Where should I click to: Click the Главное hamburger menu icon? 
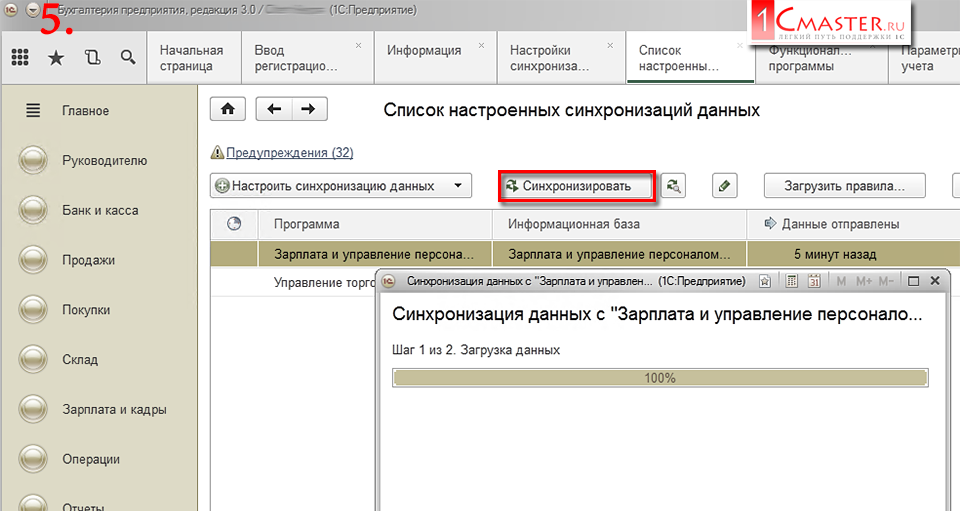(33, 111)
